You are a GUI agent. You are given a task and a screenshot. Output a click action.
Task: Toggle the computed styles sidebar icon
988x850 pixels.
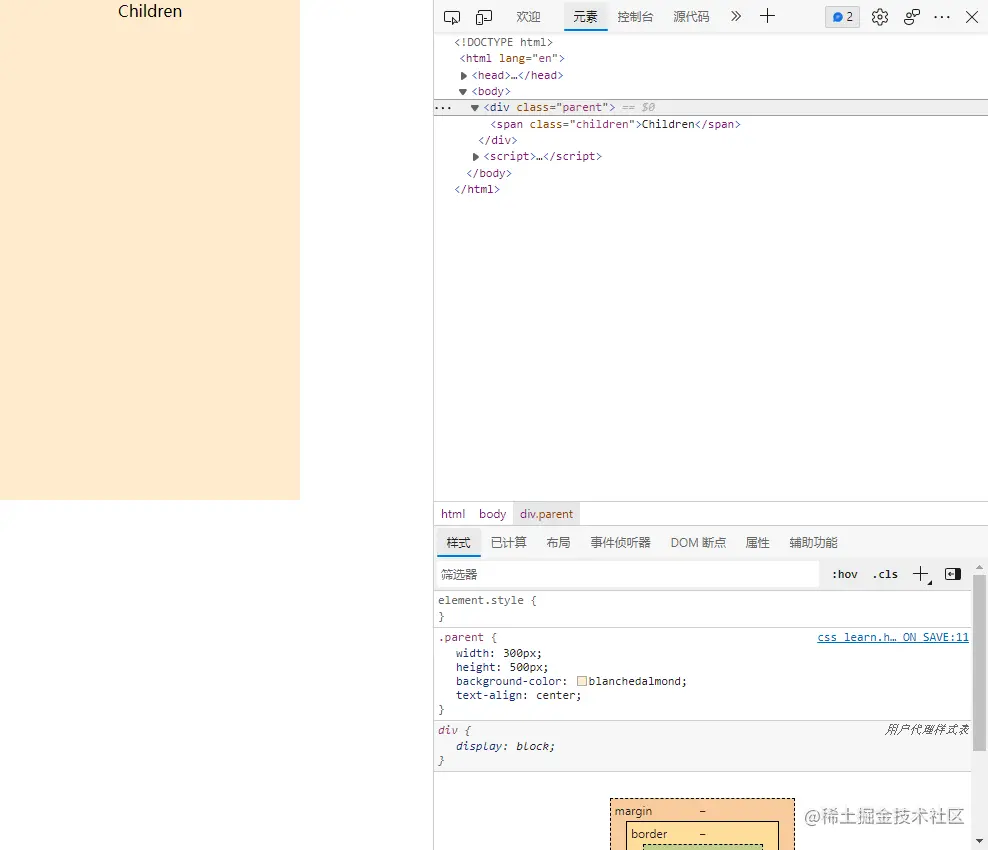tap(953, 574)
